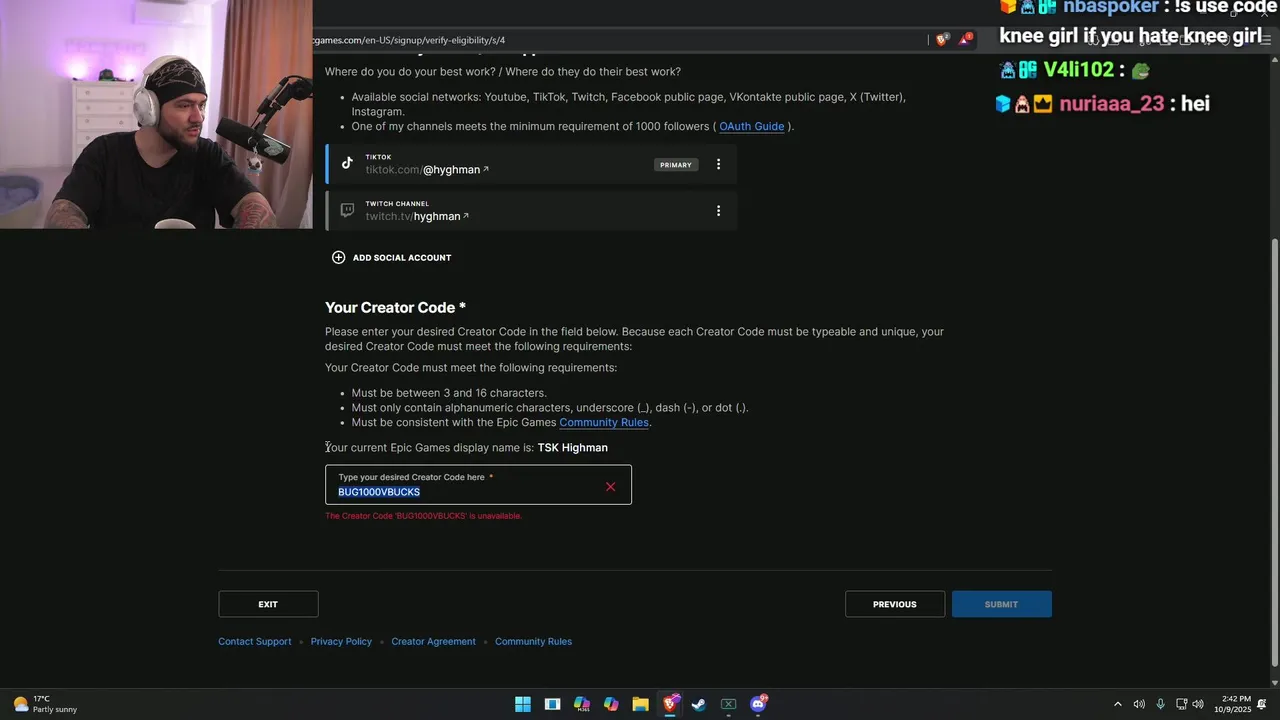Open the OAuth Guide link
Viewport: 1280px width, 720px height.
click(x=751, y=126)
